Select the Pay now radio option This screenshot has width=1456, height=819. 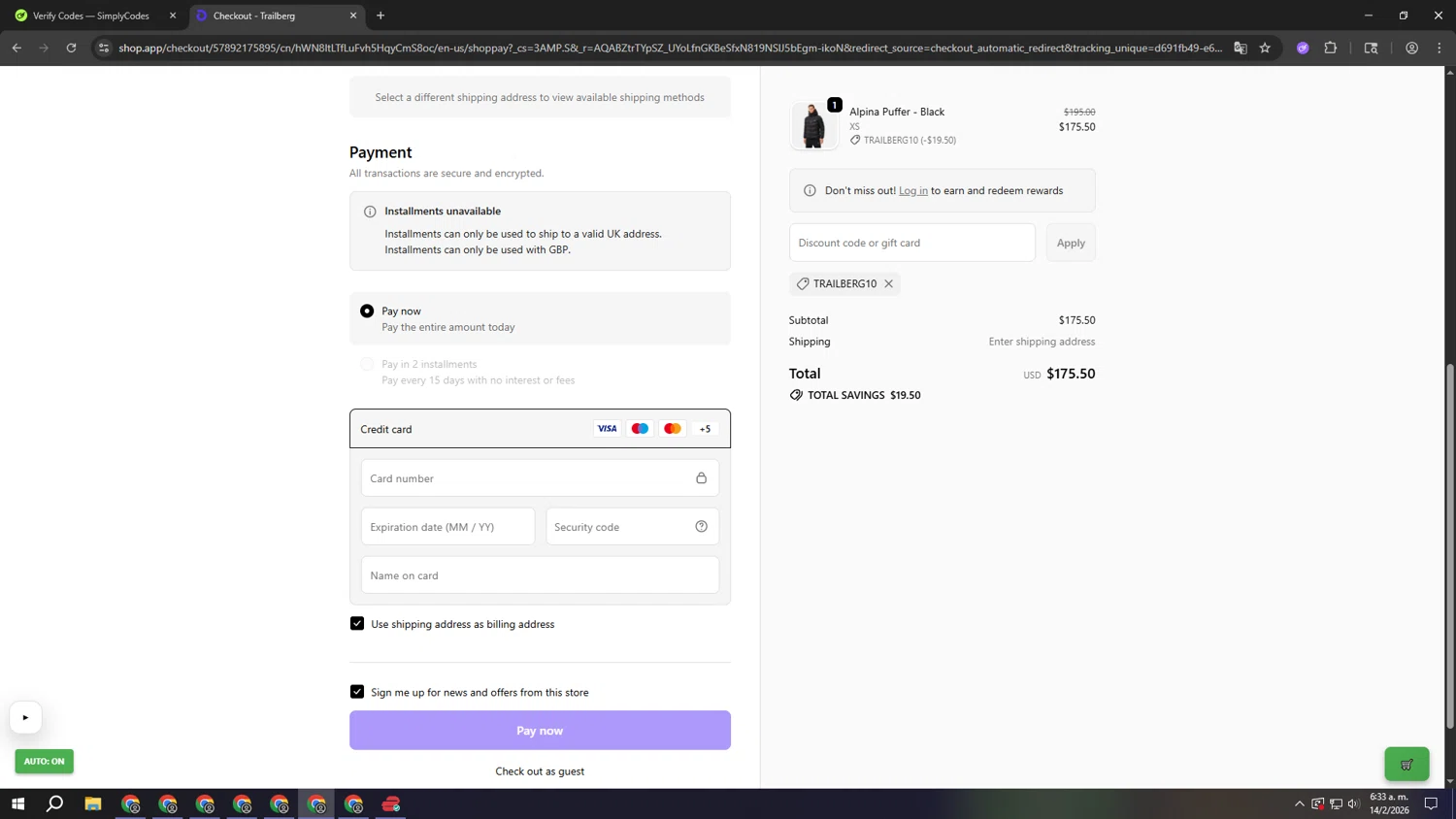tap(367, 311)
